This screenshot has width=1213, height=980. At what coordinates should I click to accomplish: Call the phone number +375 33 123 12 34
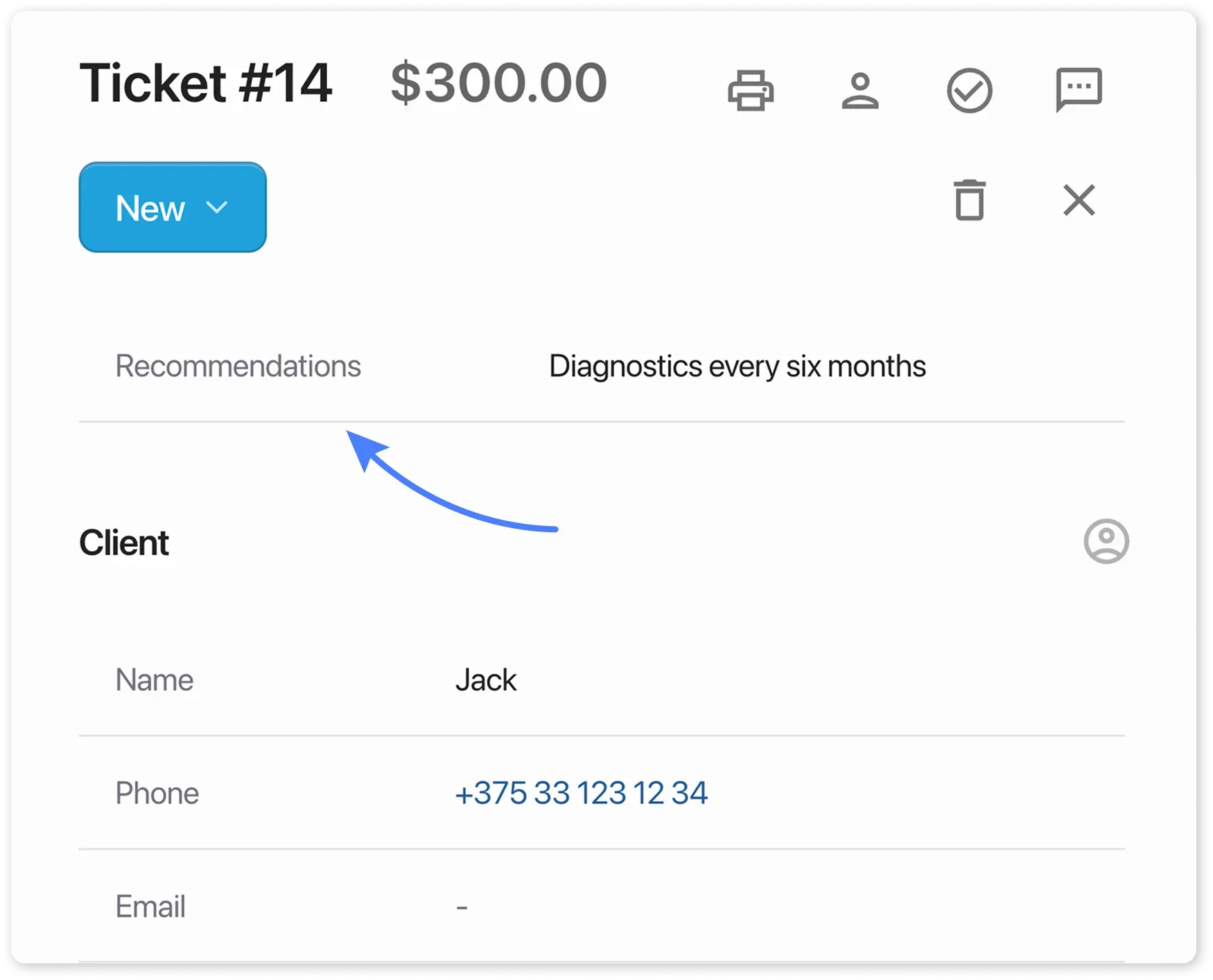coord(581,793)
